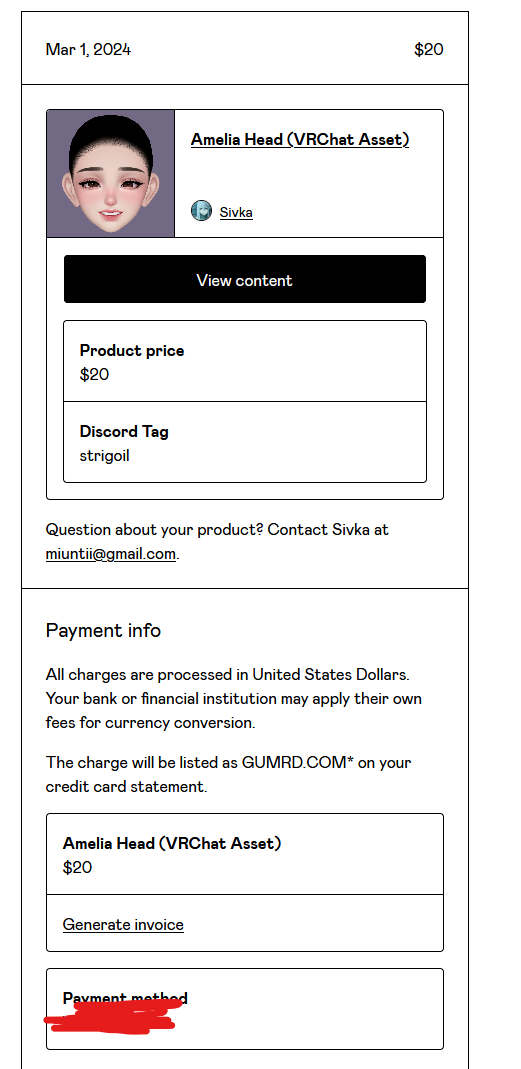Open the Amelia Head (VRChat Asset) title link
Viewport: 521px width, 1069px height.
click(300, 140)
